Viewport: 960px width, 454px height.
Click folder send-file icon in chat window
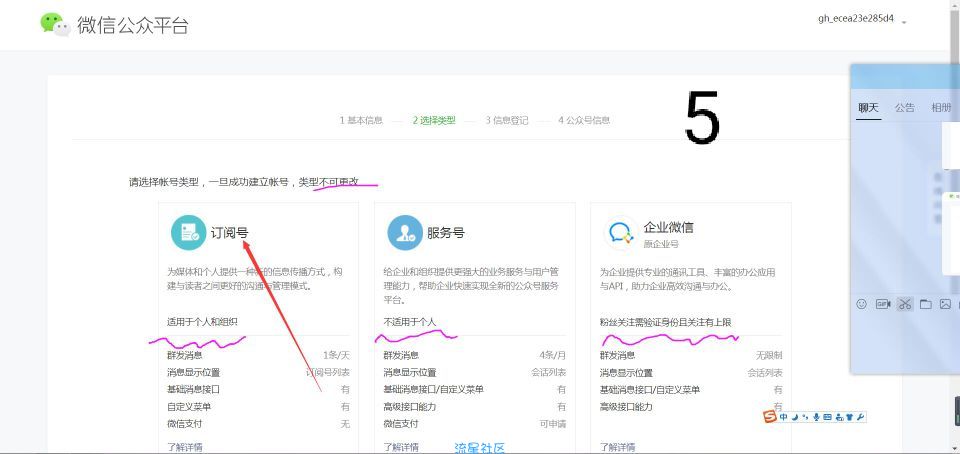tap(925, 303)
